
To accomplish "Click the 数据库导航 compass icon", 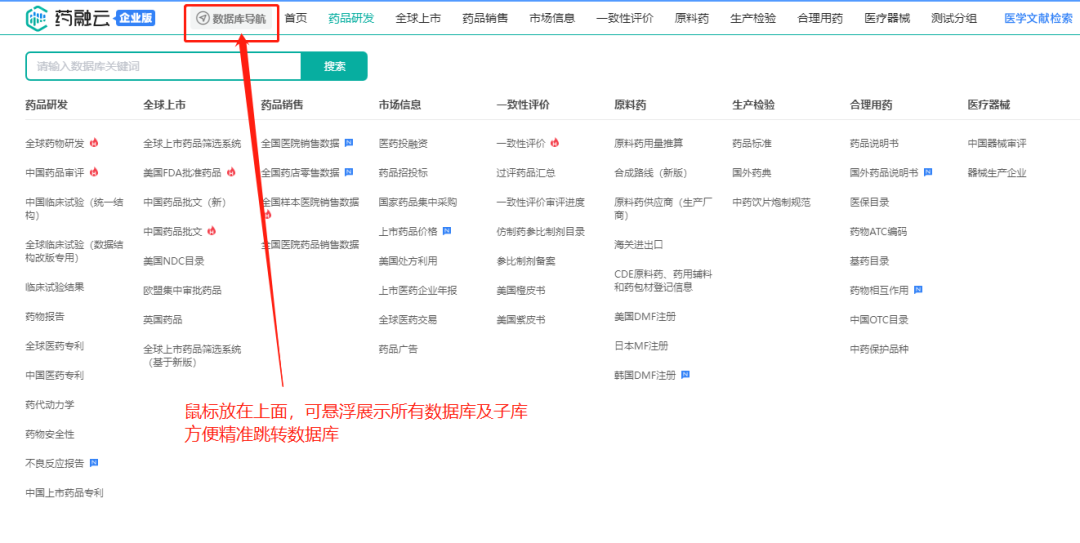I will pos(202,18).
